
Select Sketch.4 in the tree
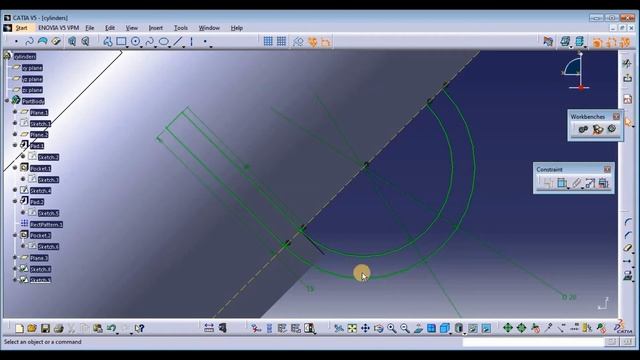(x=40, y=191)
